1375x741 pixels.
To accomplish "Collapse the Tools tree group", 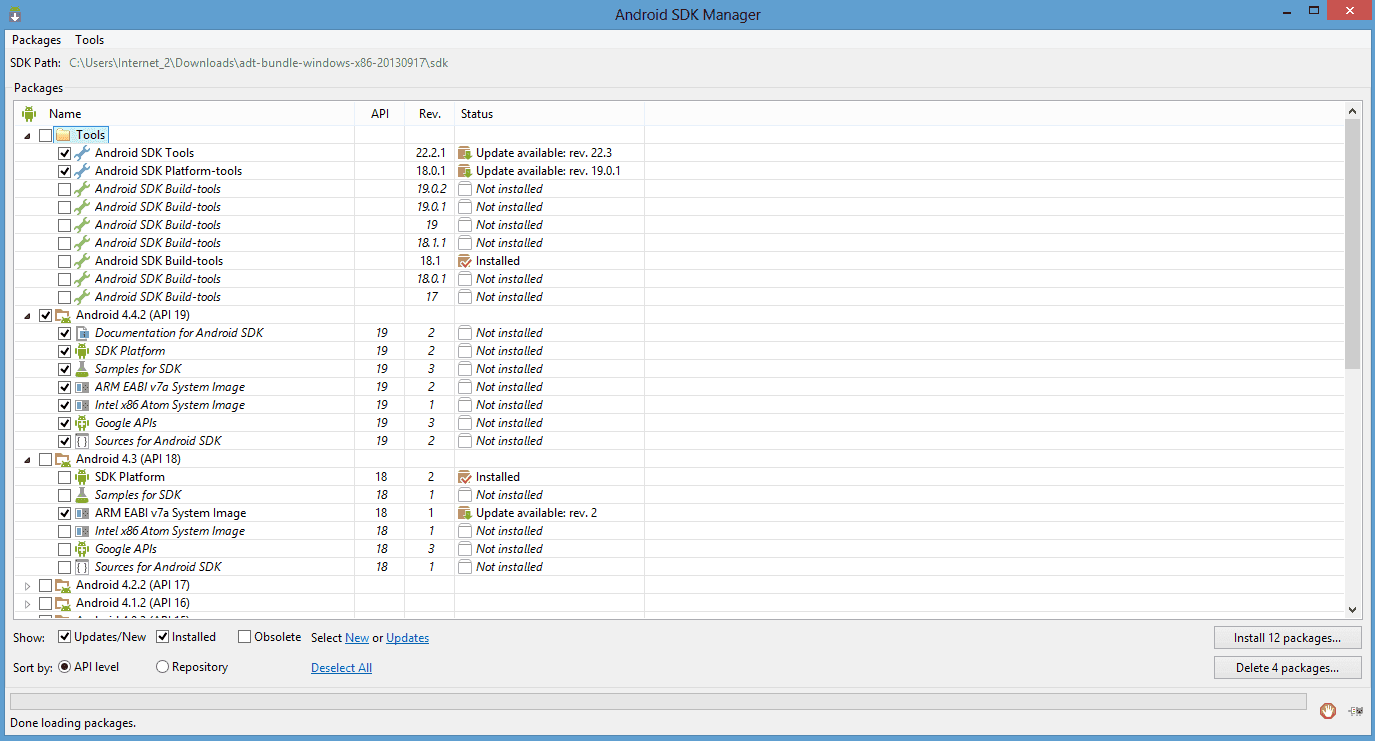I will [27, 135].
